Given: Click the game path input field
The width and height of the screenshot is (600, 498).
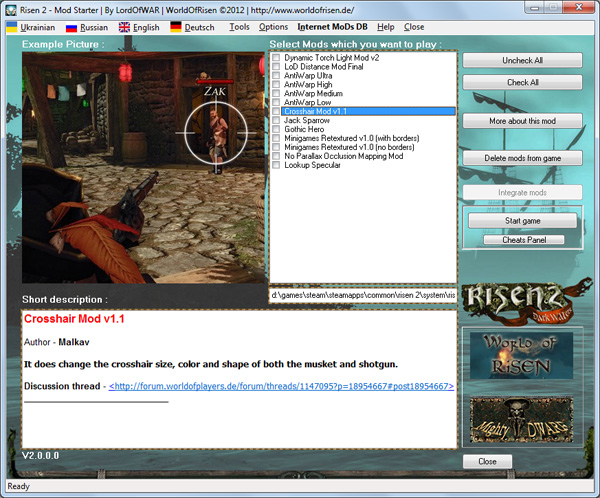Looking at the screenshot, I should [363, 295].
